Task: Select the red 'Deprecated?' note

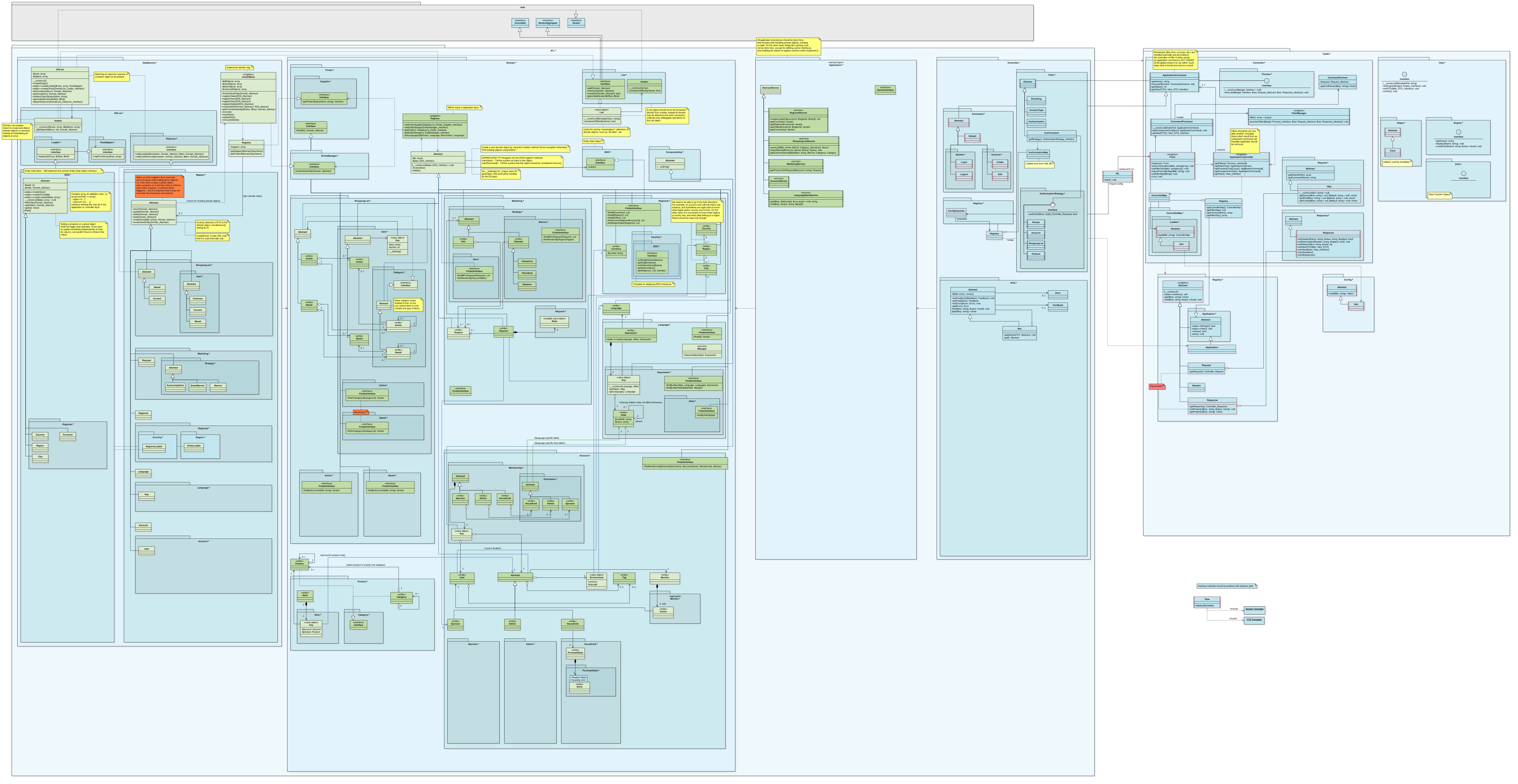Action: tap(1157, 386)
